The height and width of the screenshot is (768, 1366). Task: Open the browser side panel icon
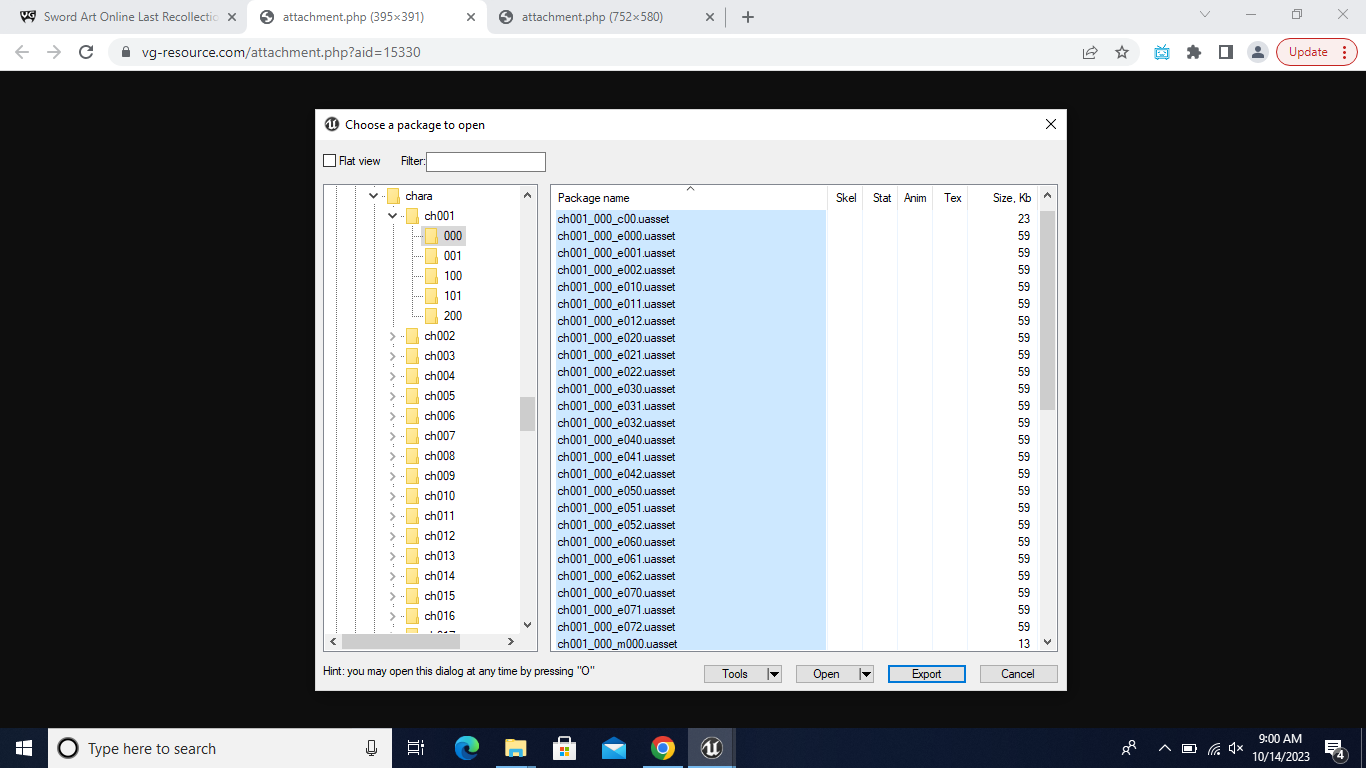point(1225,52)
